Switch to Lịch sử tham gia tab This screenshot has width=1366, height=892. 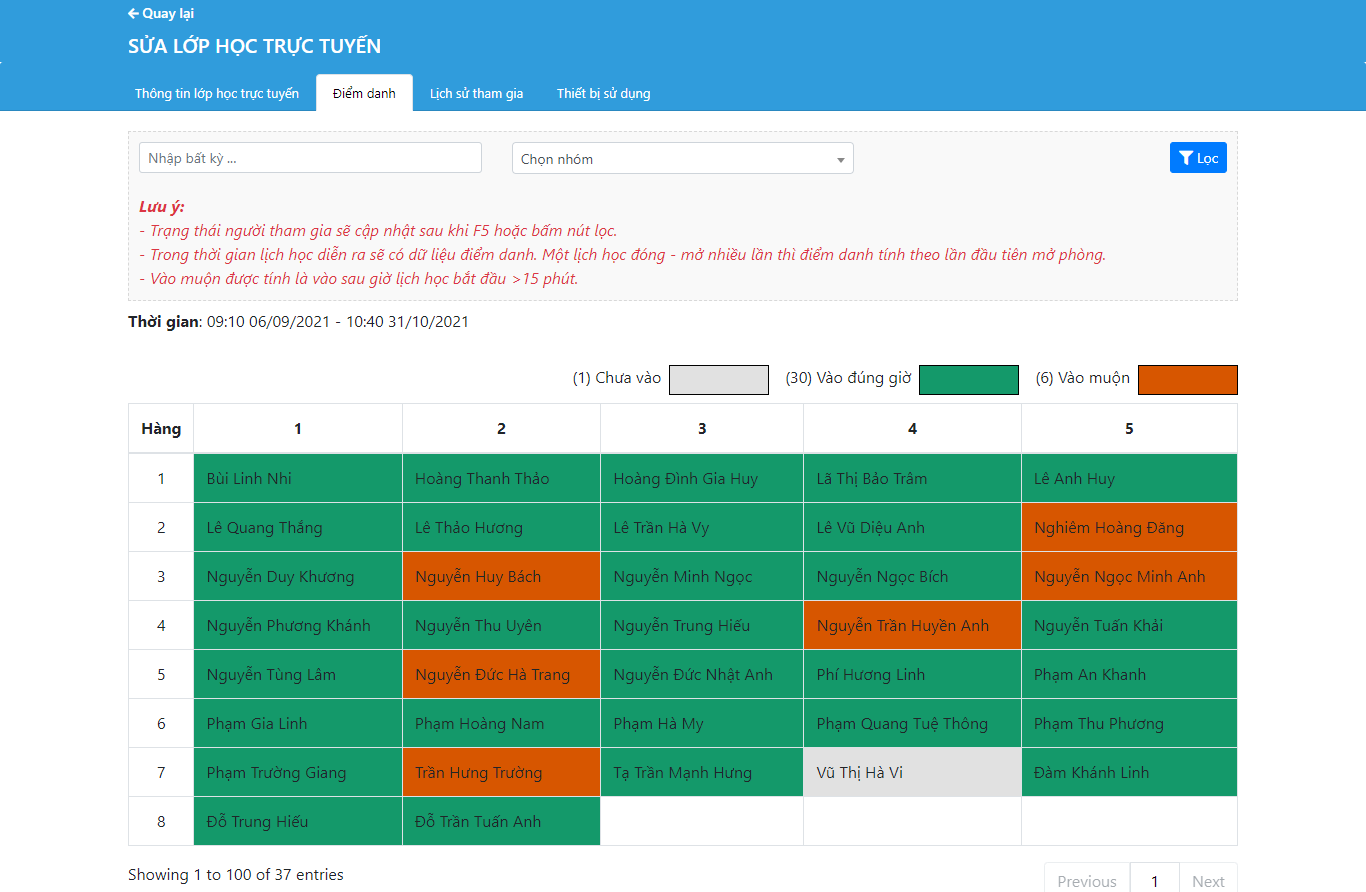[x=476, y=94]
